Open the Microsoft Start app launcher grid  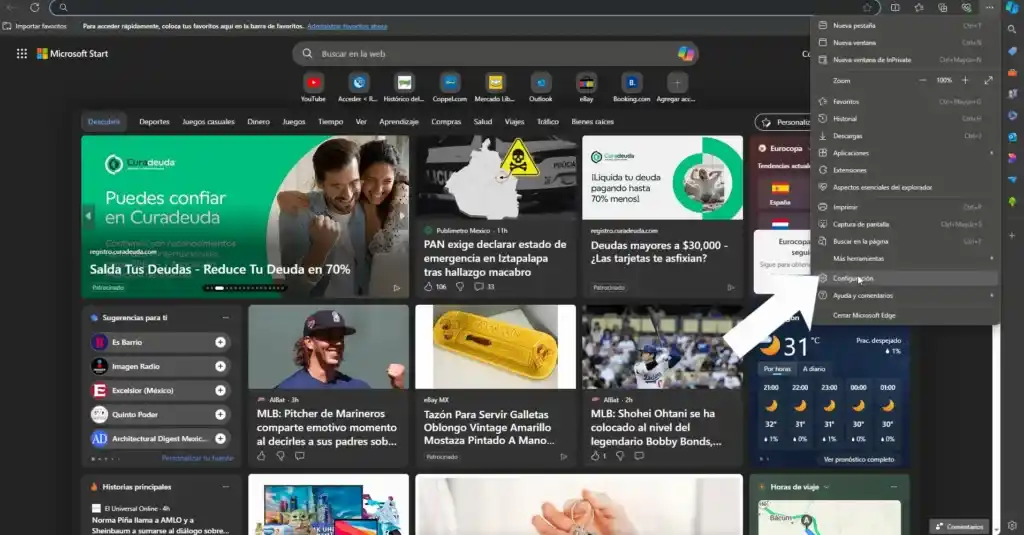pyautogui.click(x=22, y=54)
